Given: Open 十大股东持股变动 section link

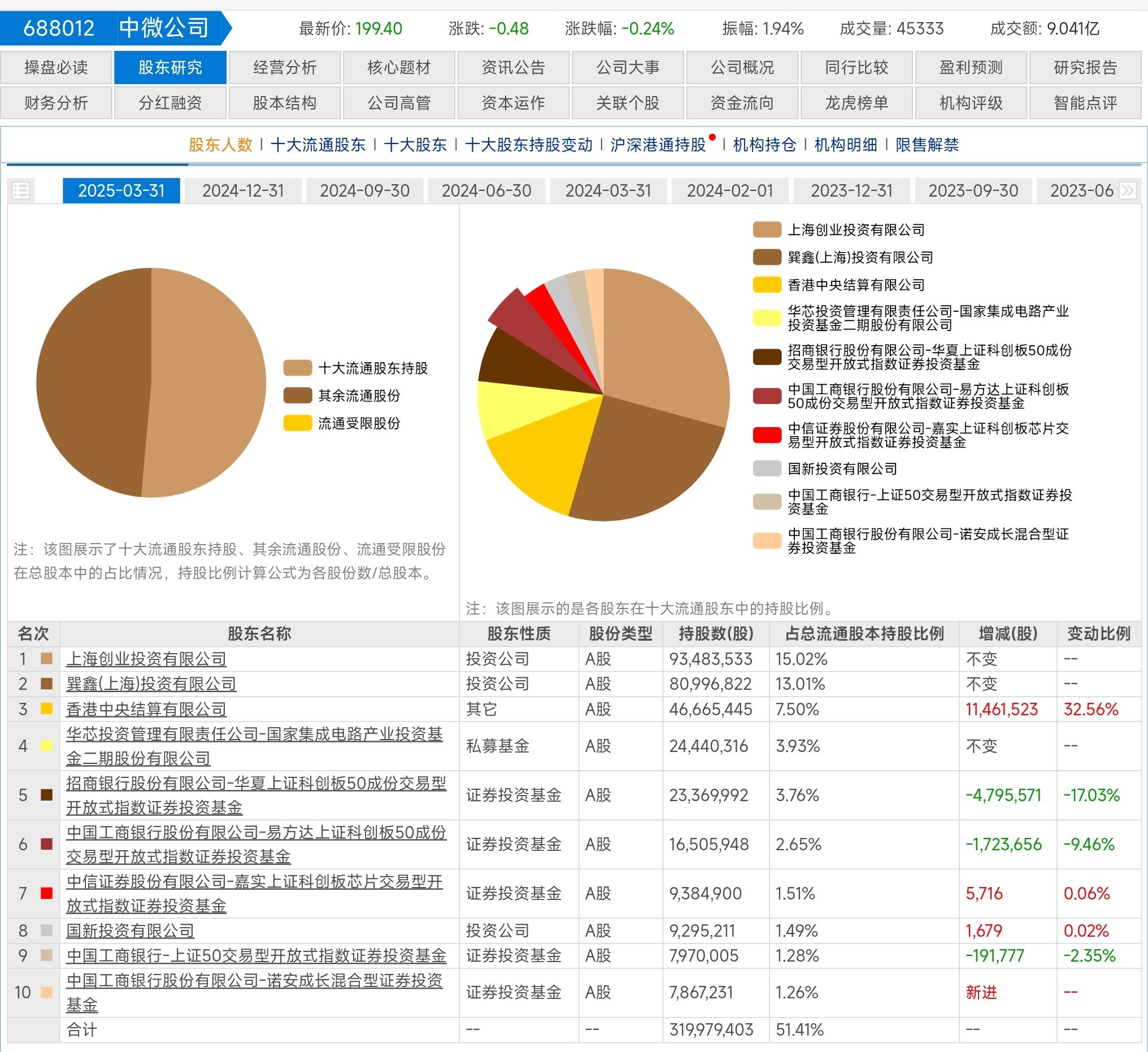Looking at the screenshot, I should 528,145.
